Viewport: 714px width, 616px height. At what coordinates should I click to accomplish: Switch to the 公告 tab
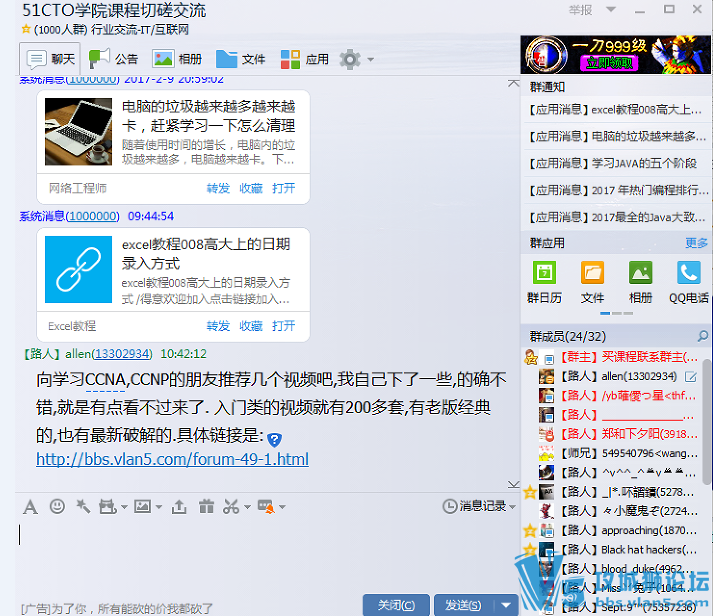pyautogui.click(x=113, y=59)
